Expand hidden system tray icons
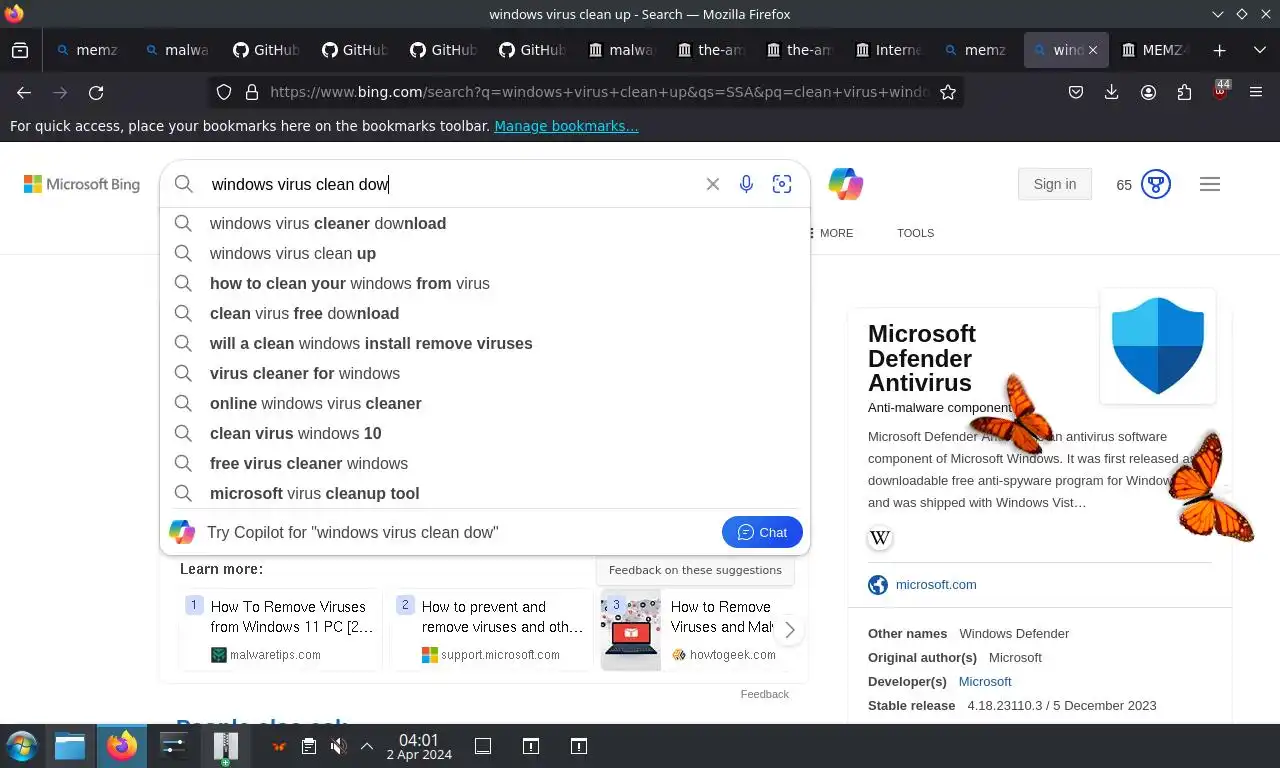The image size is (1280, 768). pos(367,746)
